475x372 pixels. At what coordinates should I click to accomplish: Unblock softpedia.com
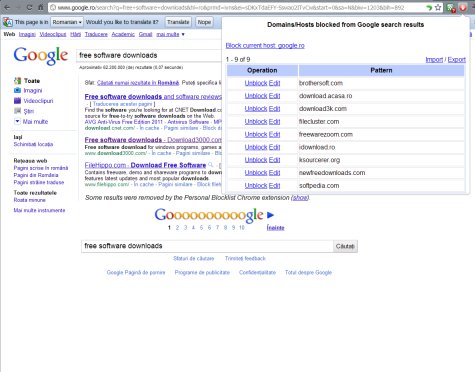[x=256, y=186]
